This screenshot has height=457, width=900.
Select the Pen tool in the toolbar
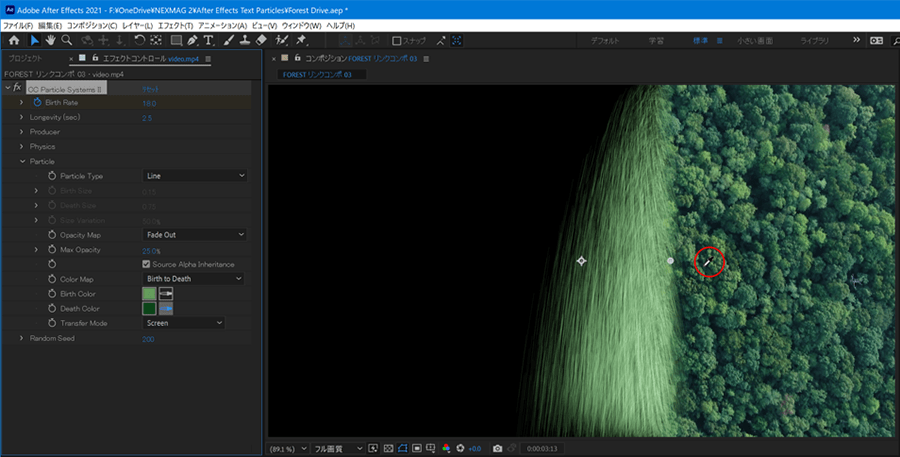pyautogui.click(x=192, y=41)
